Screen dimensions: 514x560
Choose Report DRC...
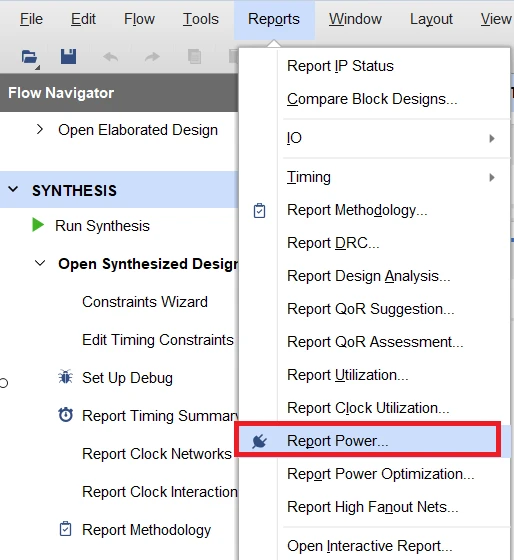[x=333, y=243]
